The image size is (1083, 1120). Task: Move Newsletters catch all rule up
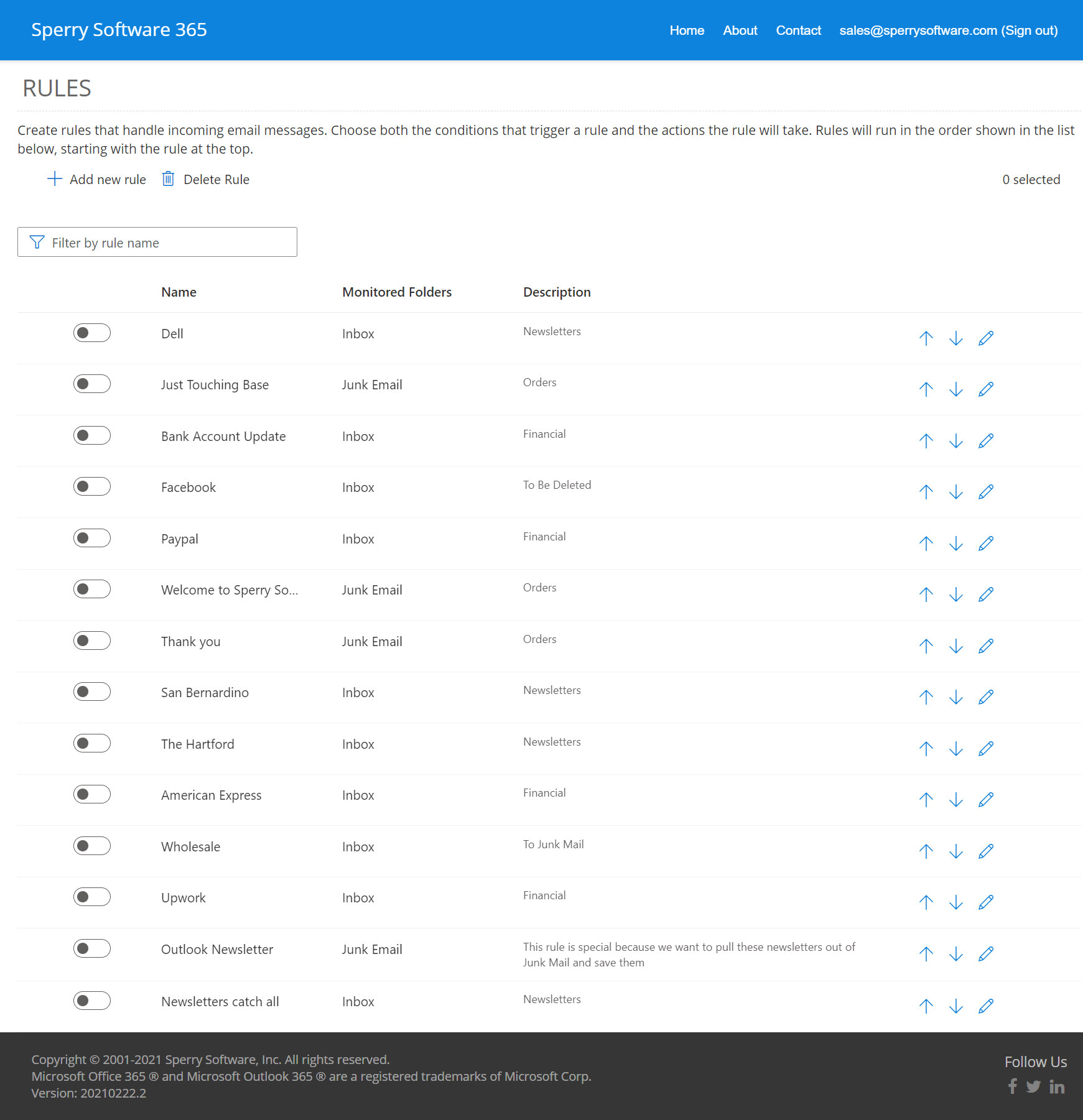click(926, 1006)
